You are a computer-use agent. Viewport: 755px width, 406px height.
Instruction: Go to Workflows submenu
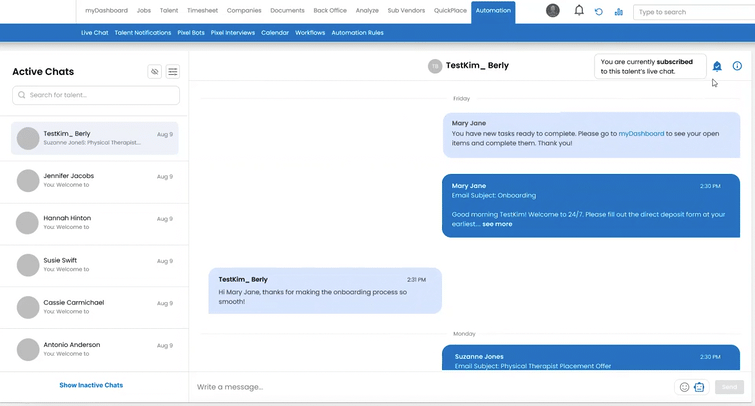point(310,33)
